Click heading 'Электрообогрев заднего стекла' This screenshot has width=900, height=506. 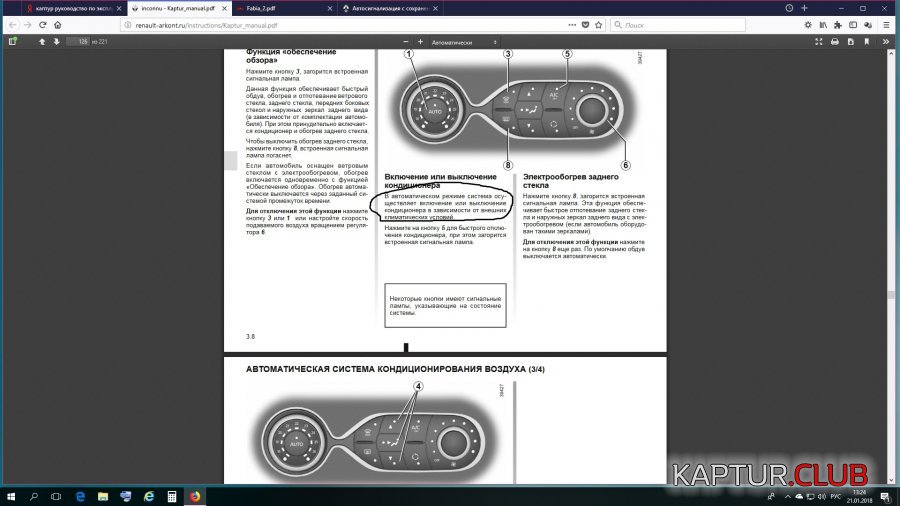point(570,181)
